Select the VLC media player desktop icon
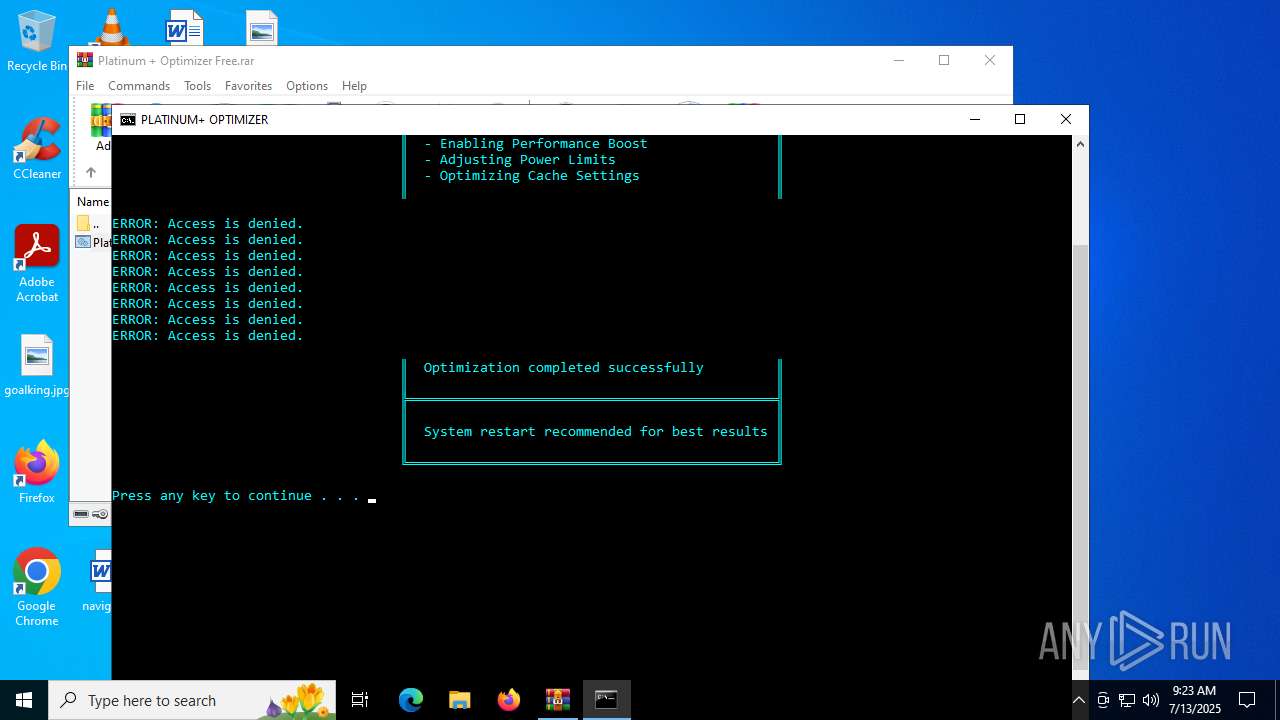 tap(111, 27)
